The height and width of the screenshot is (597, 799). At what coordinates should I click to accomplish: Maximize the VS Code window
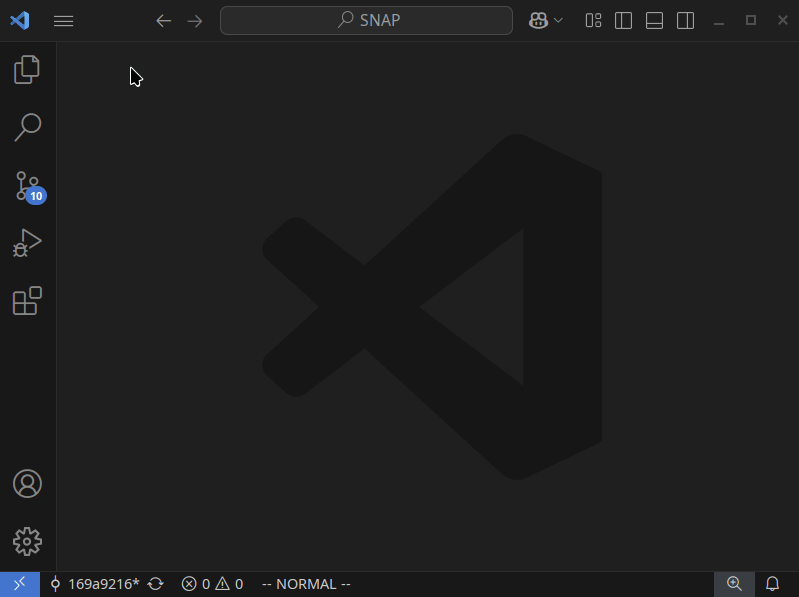coord(751,20)
